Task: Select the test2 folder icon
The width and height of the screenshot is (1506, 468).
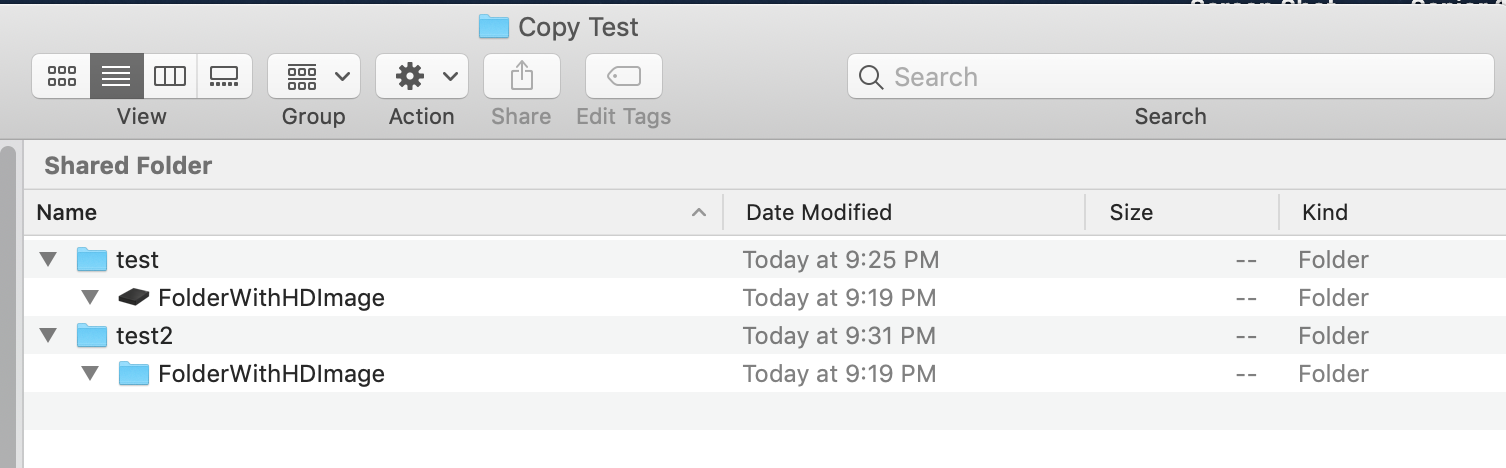Action: (x=92, y=336)
